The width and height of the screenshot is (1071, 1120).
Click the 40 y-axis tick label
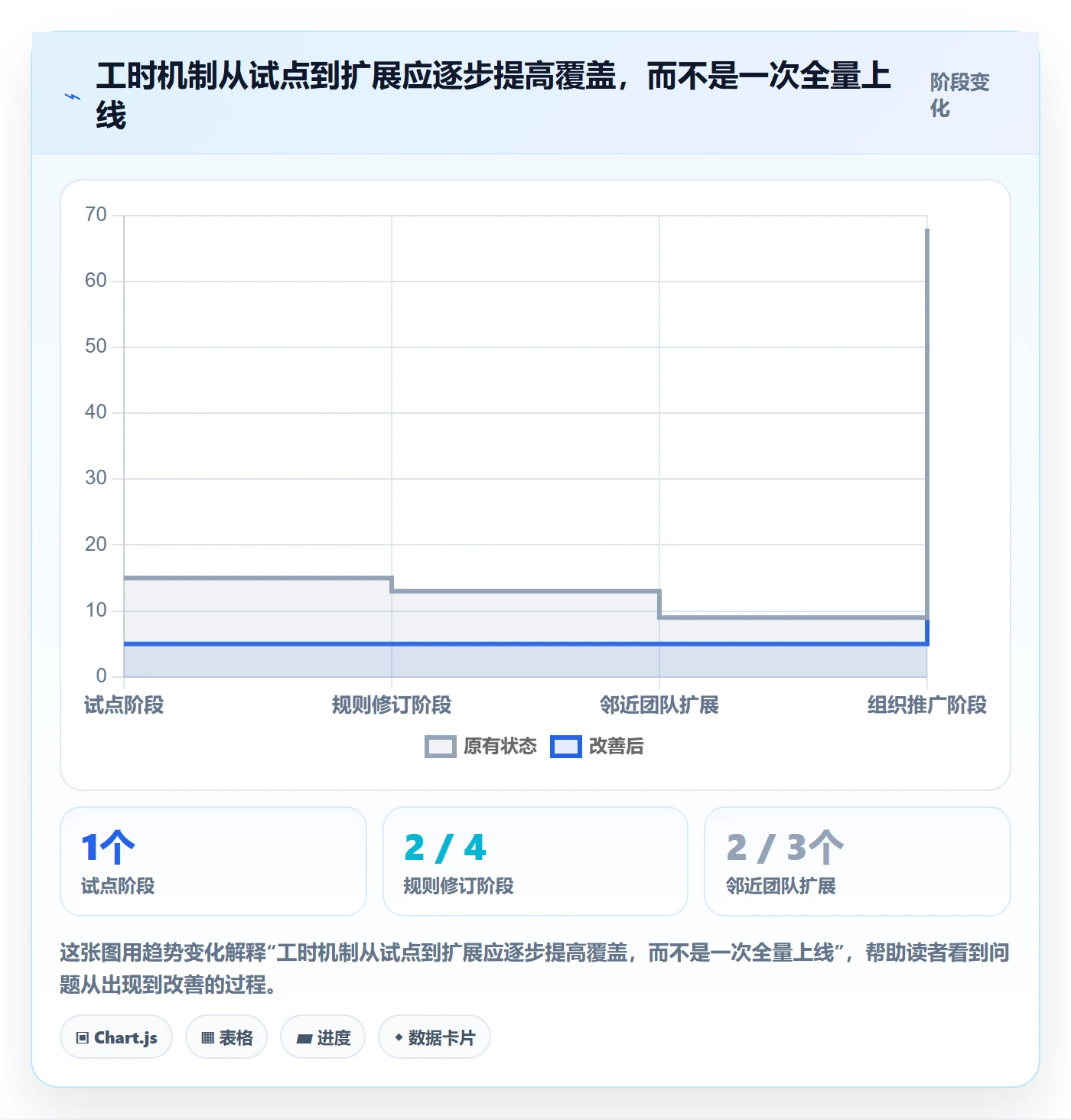(x=96, y=412)
